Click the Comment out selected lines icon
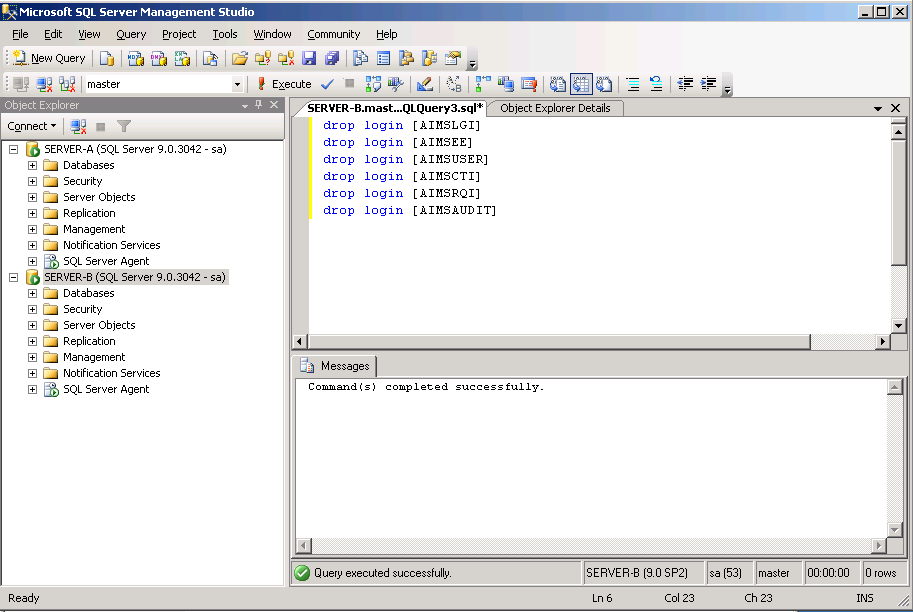Viewport: 913px width, 612px height. pos(633,84)
